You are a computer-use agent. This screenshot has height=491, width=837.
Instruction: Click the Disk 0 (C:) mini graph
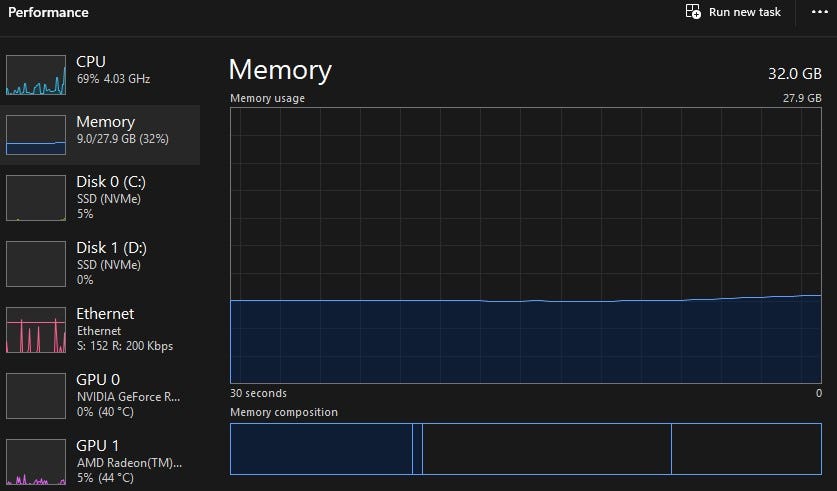point(37,198)
